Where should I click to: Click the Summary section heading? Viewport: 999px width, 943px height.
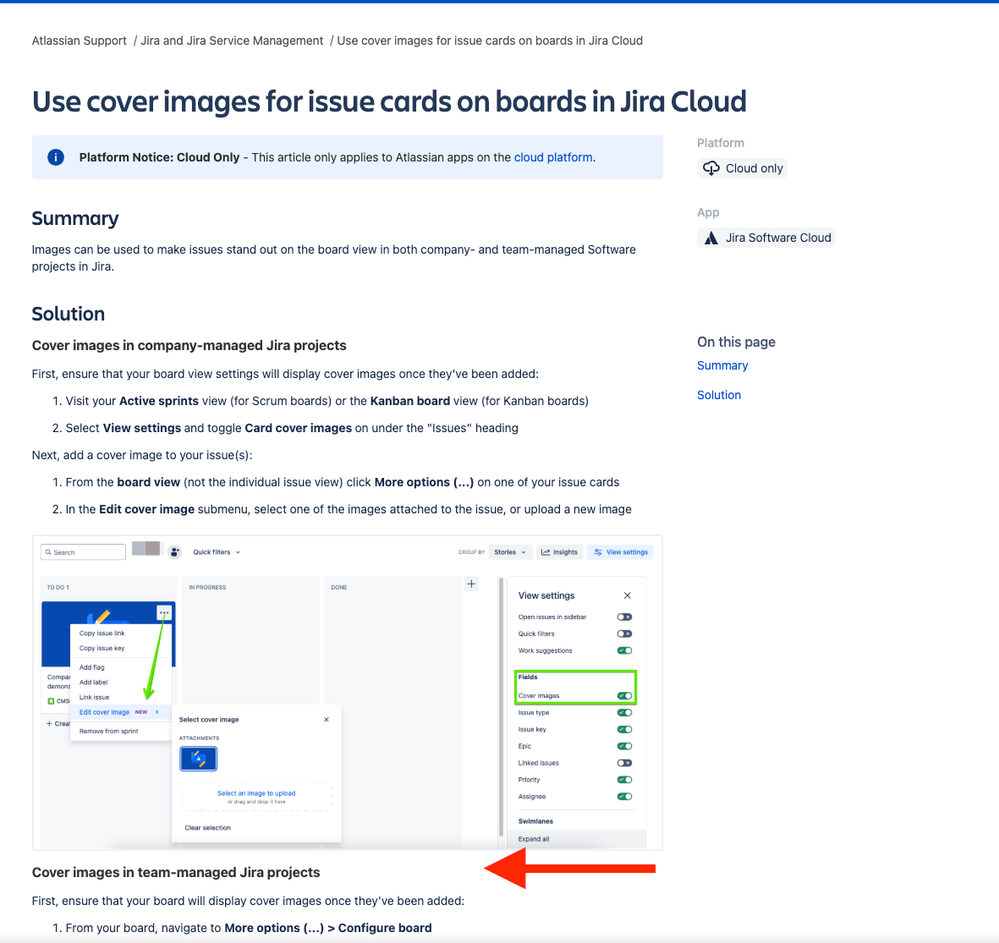pyautogui.click(x=75, y=219)
